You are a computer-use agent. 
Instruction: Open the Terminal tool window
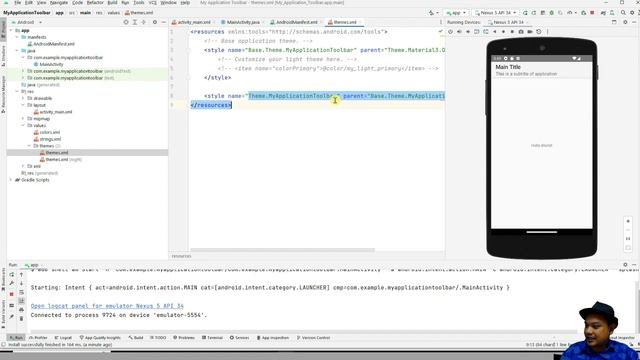tap(212, 338)
